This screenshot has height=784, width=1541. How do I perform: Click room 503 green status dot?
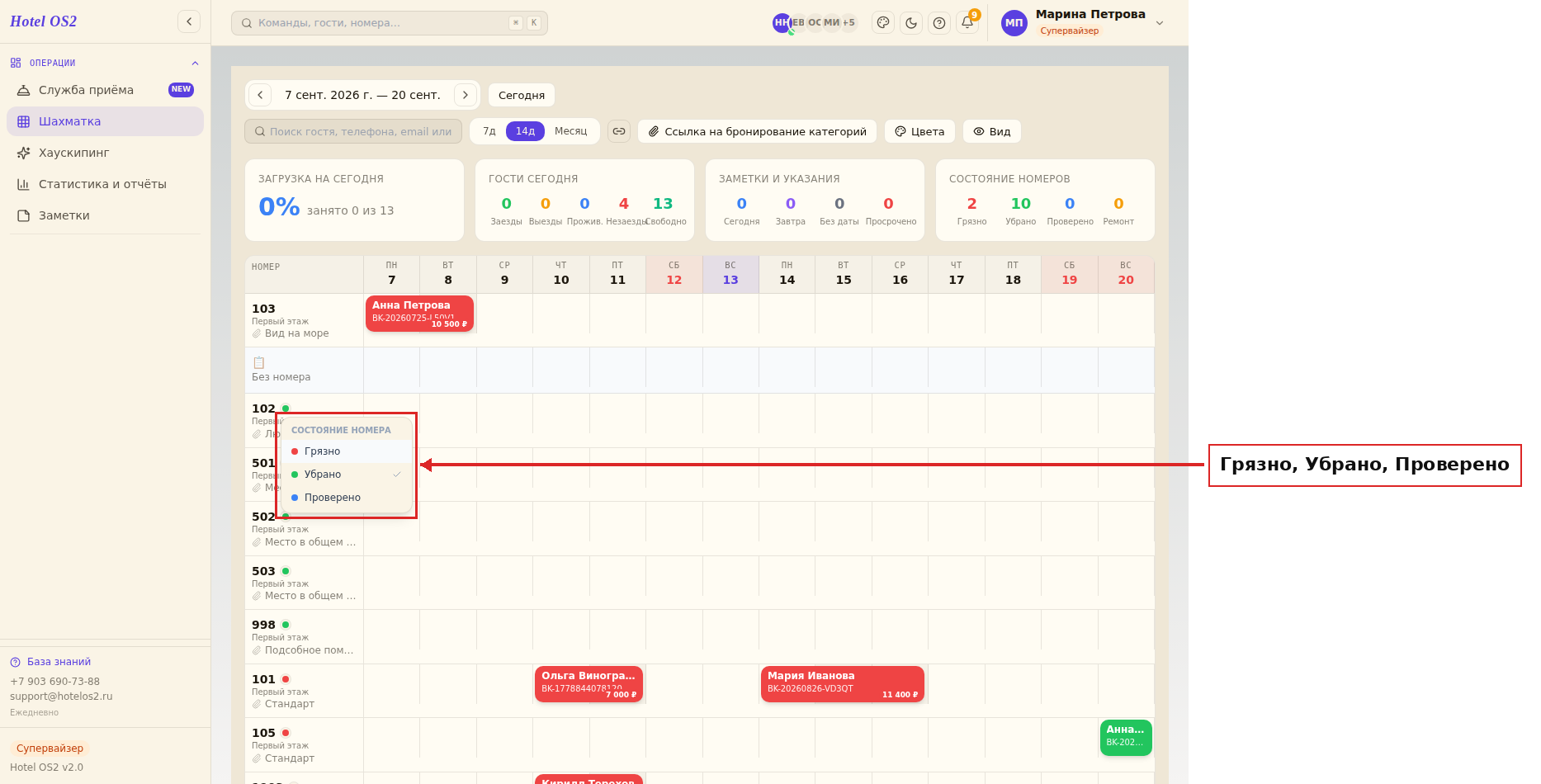[x=286, y=571]
